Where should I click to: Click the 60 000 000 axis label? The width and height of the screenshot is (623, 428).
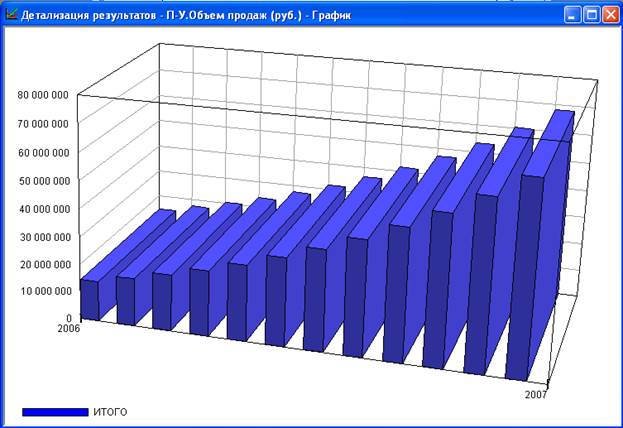(x=44, y=152)
